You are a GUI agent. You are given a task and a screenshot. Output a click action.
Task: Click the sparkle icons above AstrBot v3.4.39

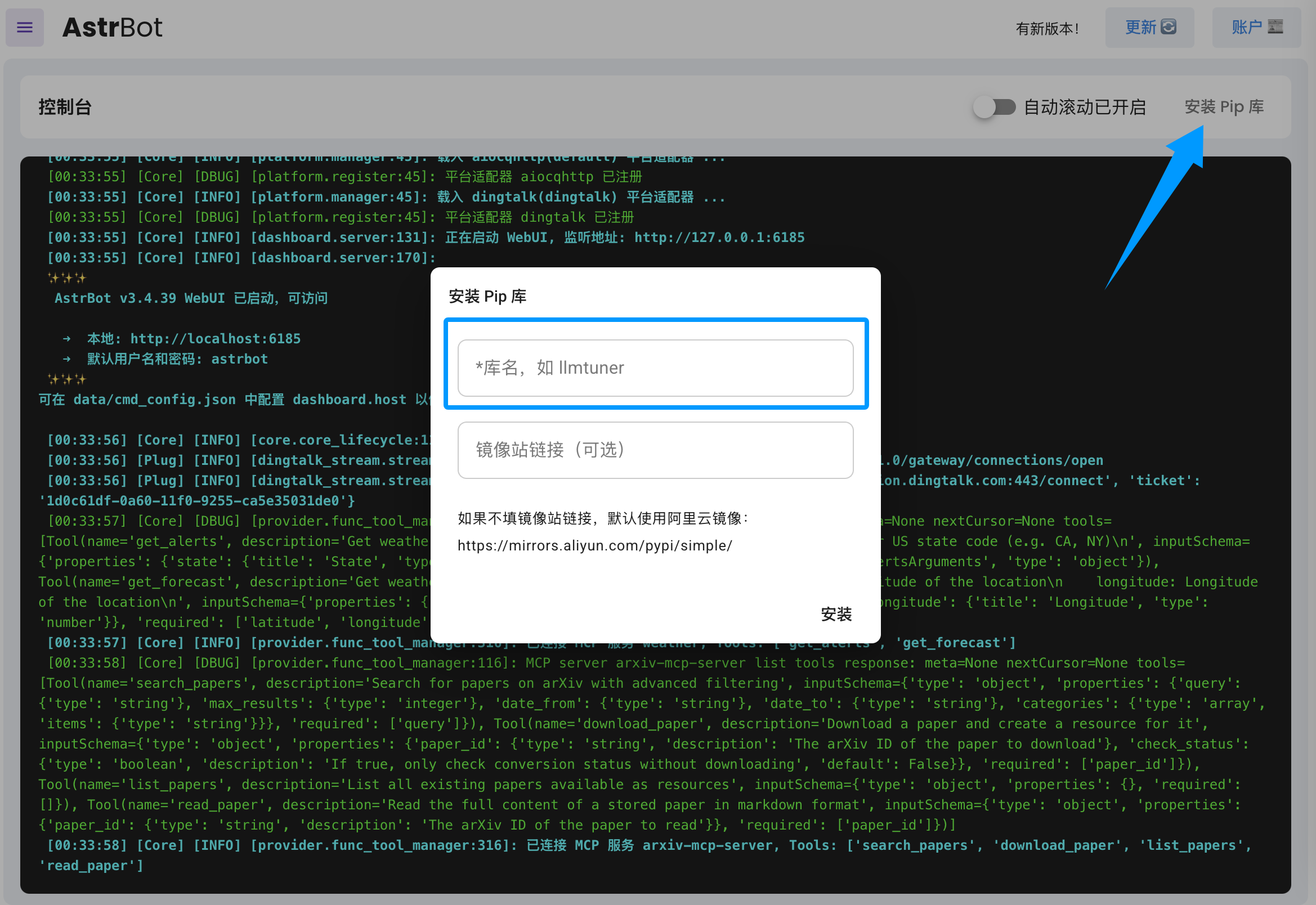pyautogui.click(x=66, y=278)
